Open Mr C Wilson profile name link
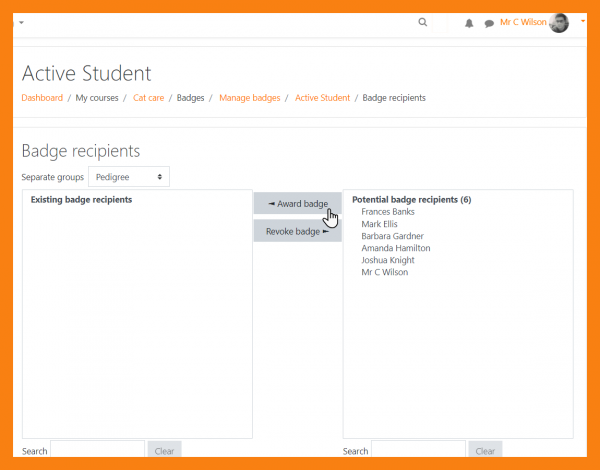Image resolution: width=600 pixels, height=470 pixels. 523,22
